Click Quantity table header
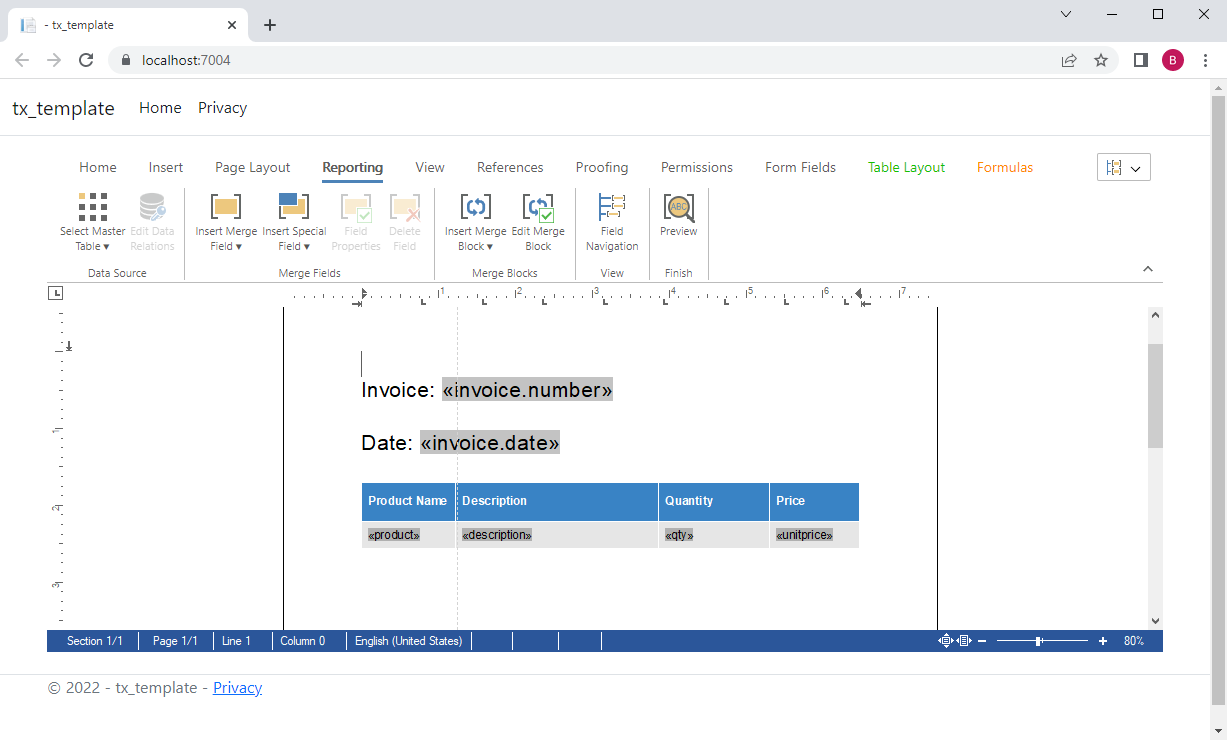The image size is (1227, 740). click(x=714, y=501)
